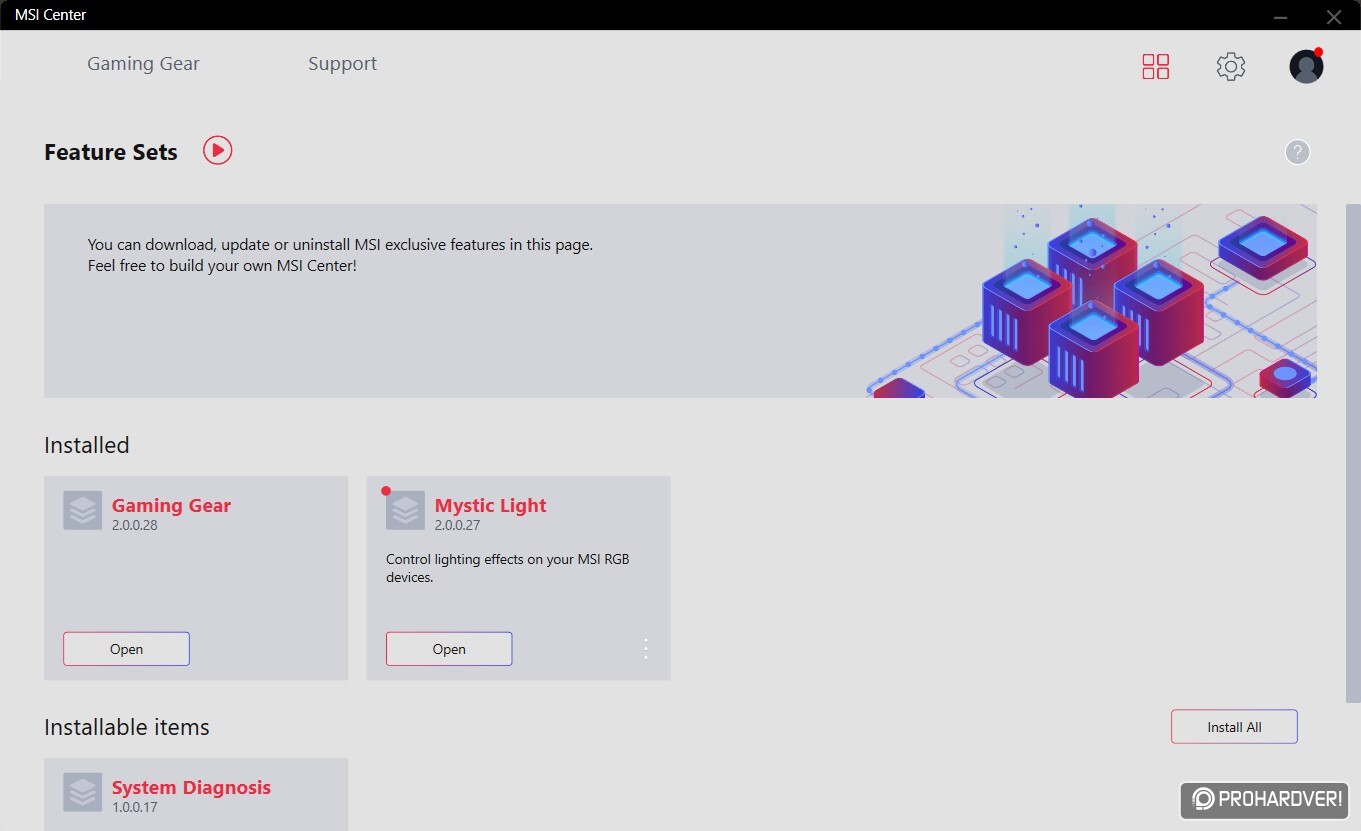Click the Install All button
1361x831 pixels.
[x=1234, y=727]
